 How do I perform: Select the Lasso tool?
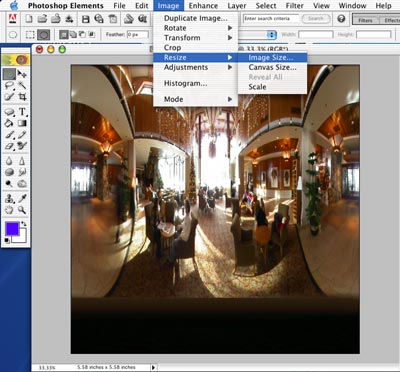pyautogui.click(x=9, y=85)
